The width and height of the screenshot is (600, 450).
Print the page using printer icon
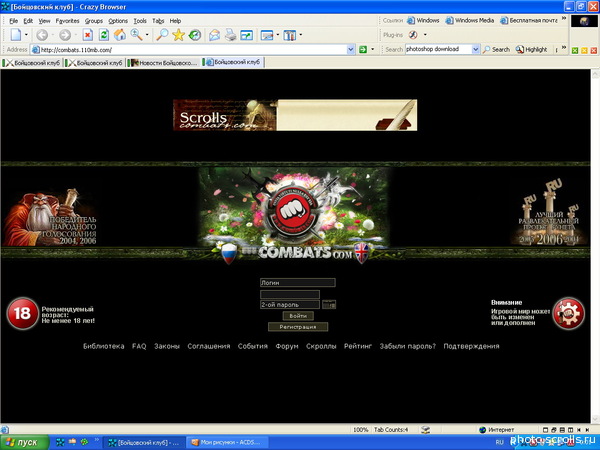point(230,35)
